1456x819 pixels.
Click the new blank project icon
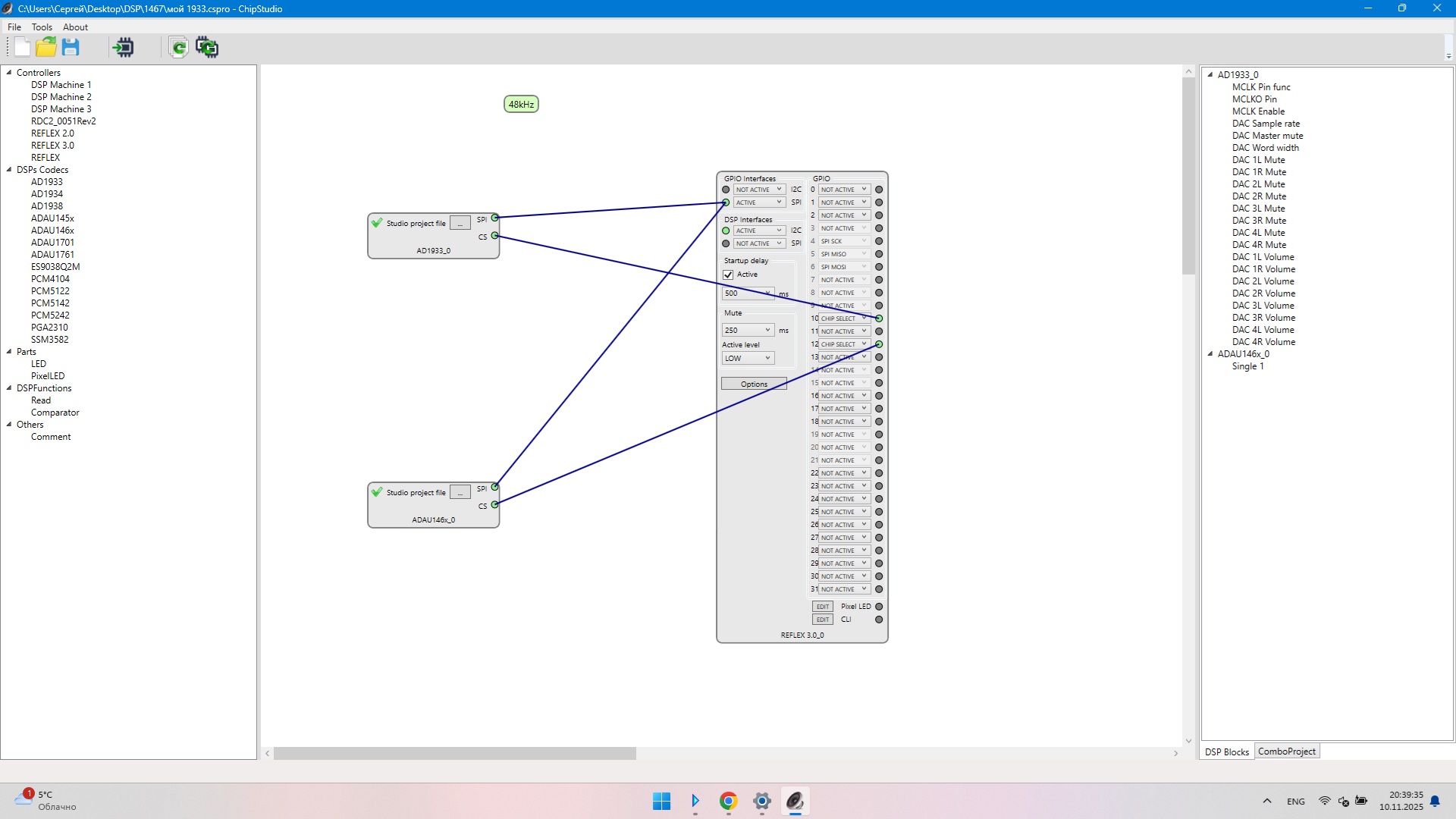[22, 47]
